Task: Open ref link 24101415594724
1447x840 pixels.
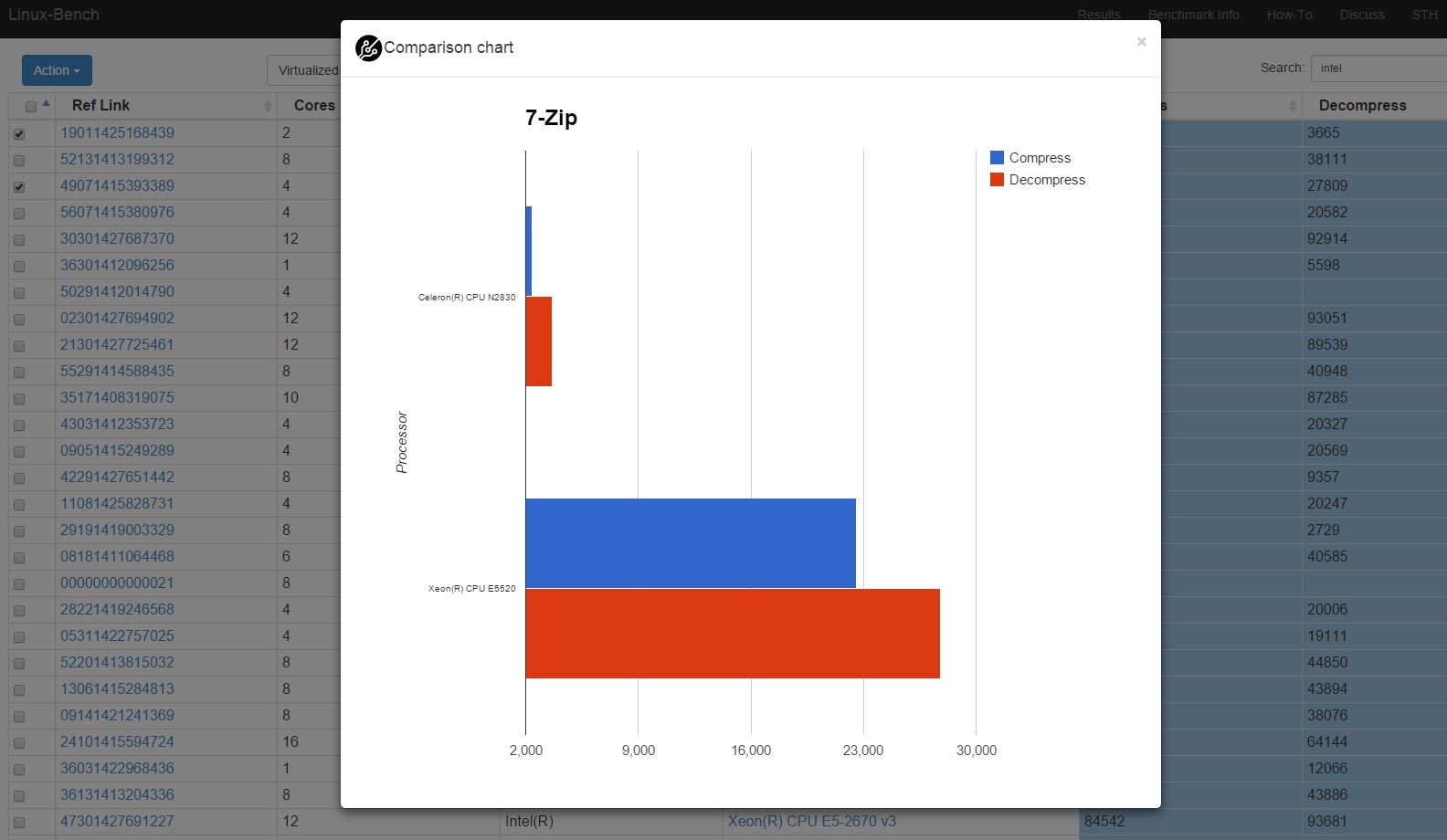Action: pyautogui.click(x=117, y=742)
